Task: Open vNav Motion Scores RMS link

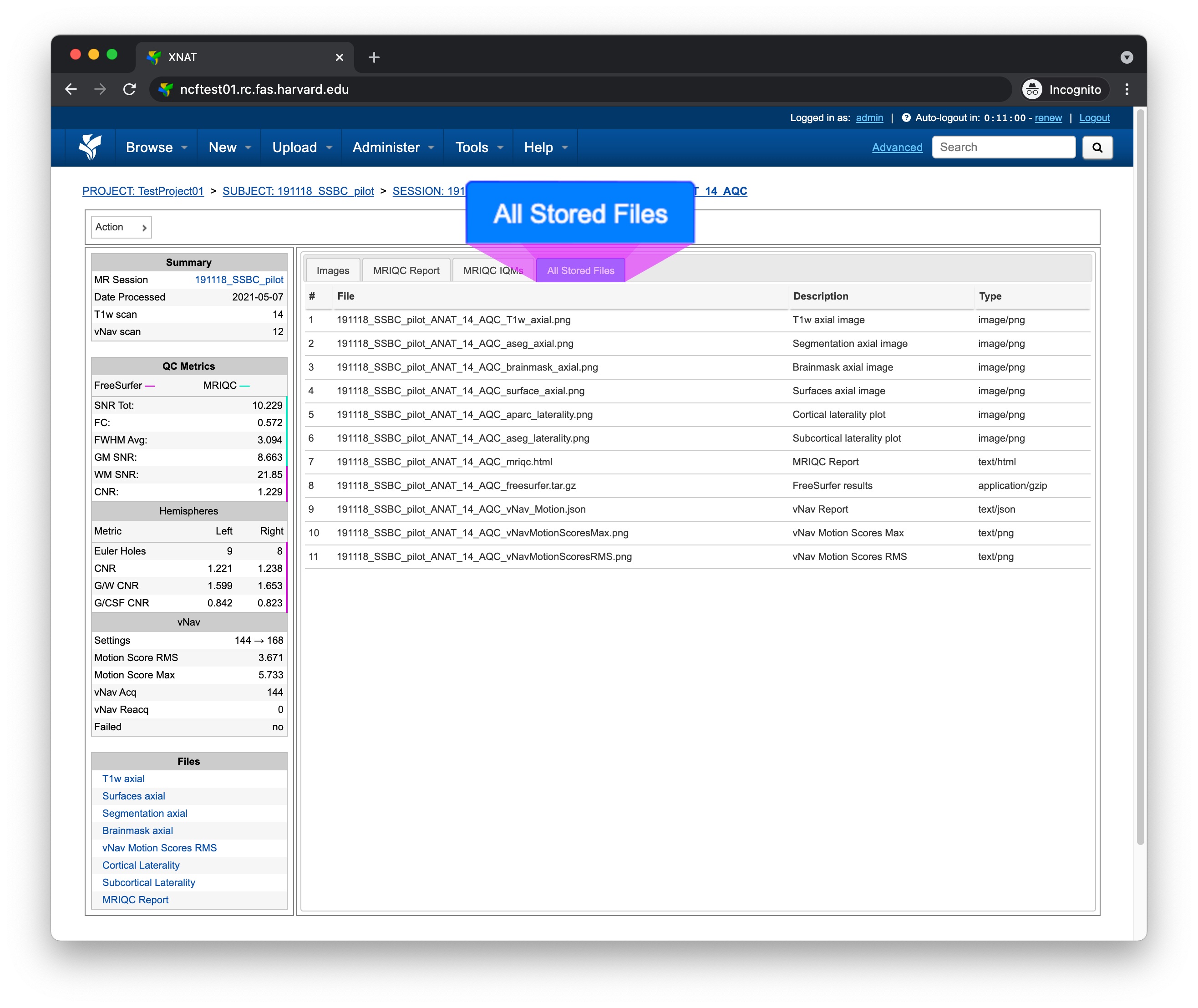Action: tap(159, 848)
